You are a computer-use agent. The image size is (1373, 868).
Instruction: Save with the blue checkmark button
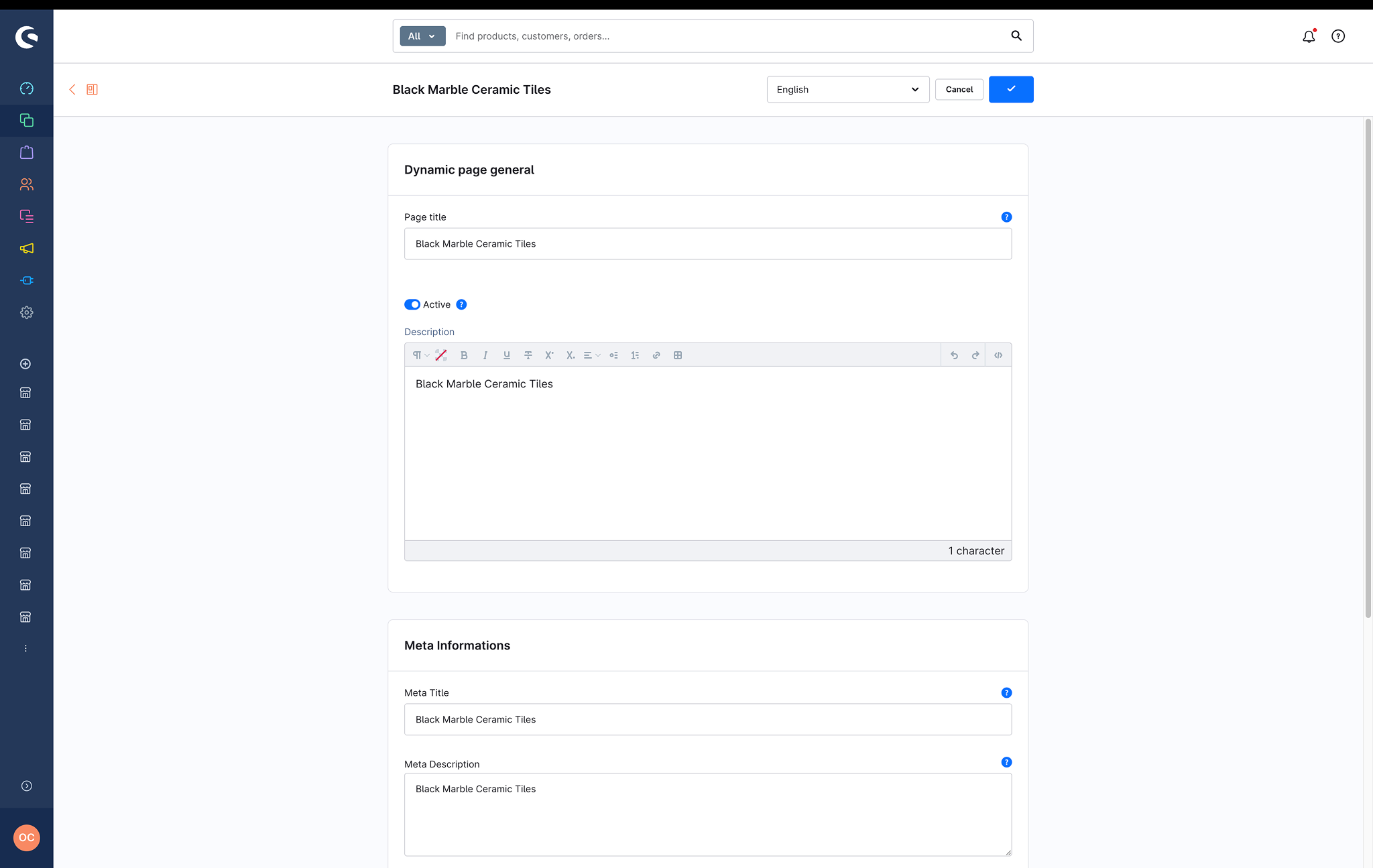pyautogui.click(x=1011, y=89)
